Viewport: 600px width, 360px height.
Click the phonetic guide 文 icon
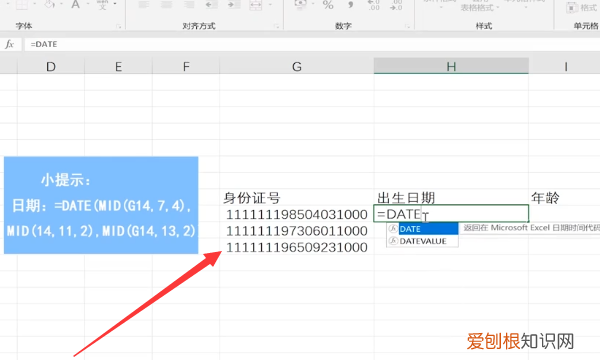click(x=102, y=5)
